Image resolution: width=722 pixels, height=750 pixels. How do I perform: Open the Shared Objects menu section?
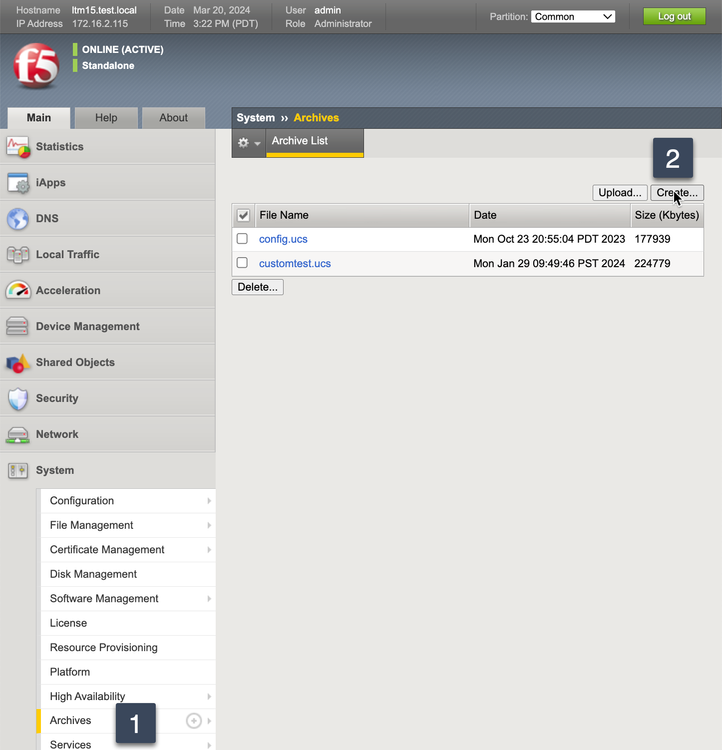[108, 363]
